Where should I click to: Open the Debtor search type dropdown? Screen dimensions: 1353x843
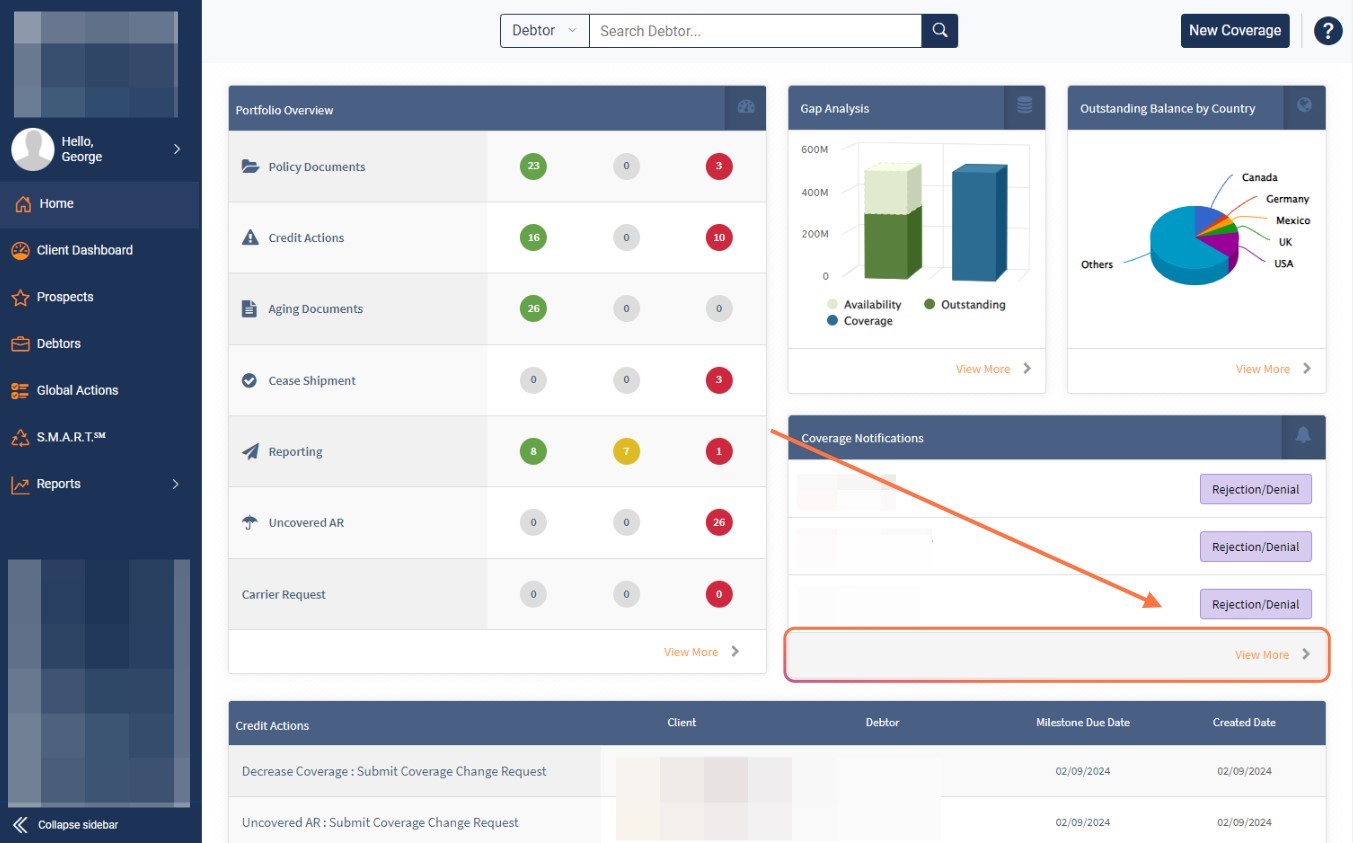tap(544, 31)
